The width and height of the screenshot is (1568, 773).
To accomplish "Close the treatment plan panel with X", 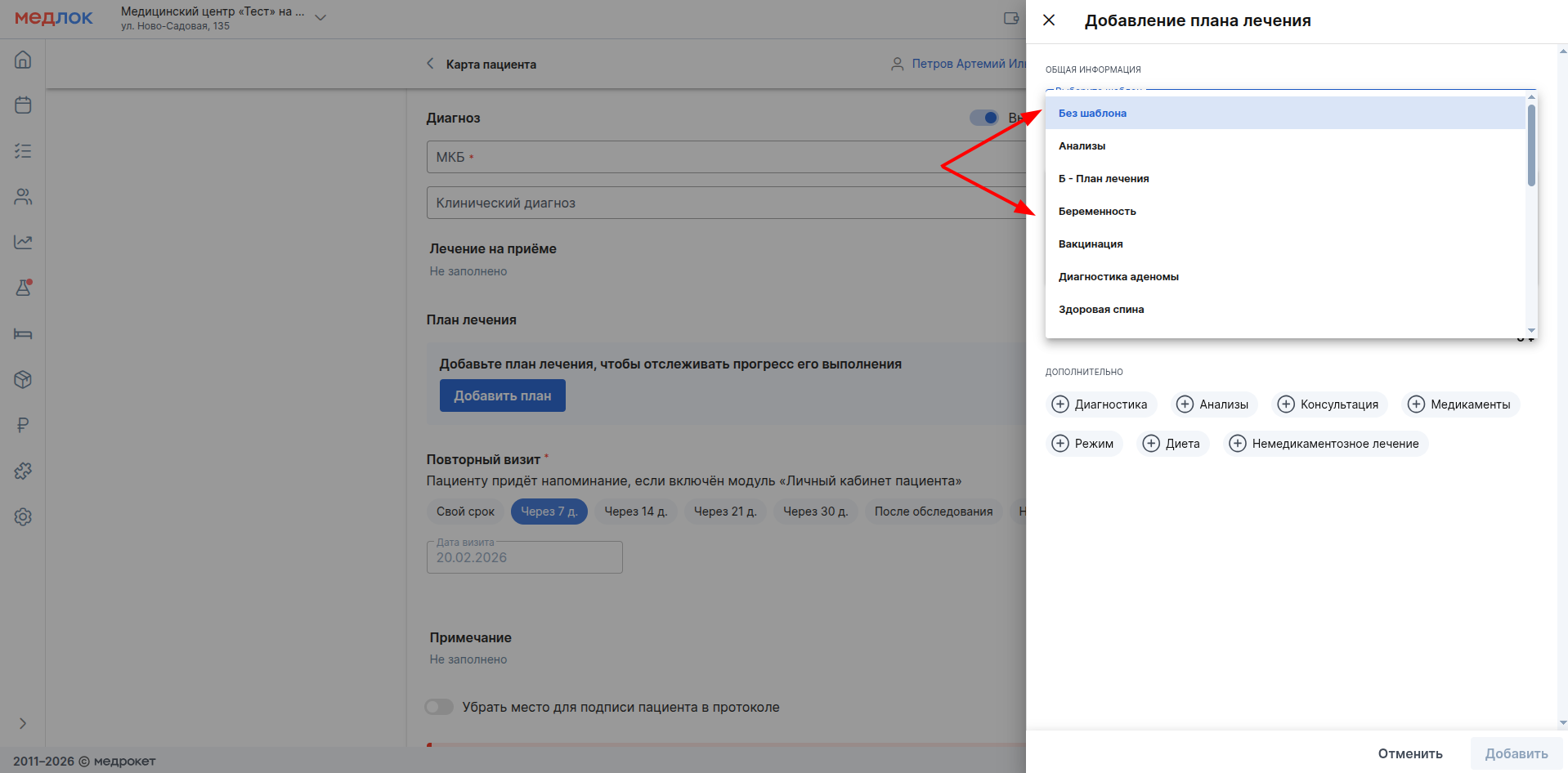I will tap(1049, 20).
